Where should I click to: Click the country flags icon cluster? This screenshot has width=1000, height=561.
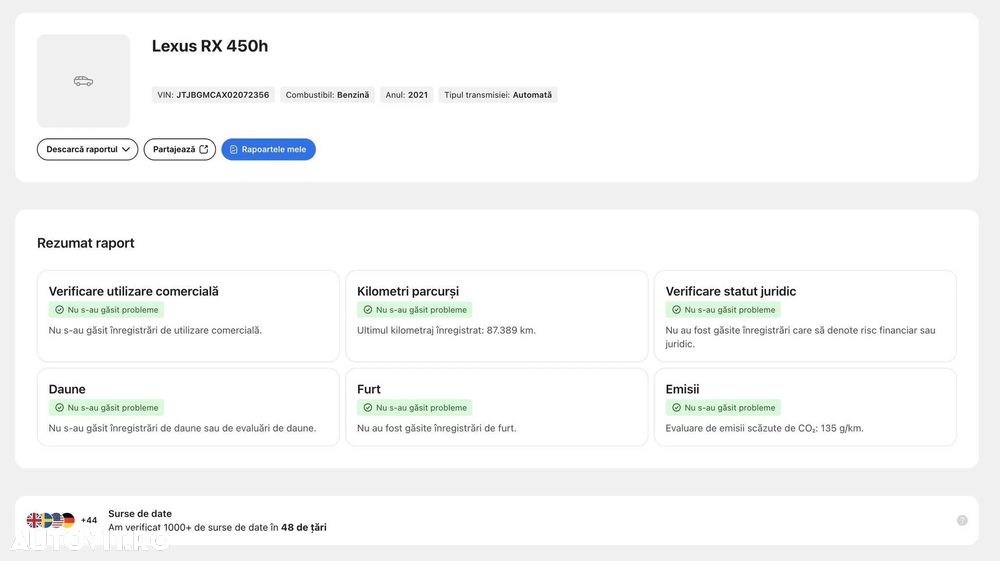click(x=50, y=520)
